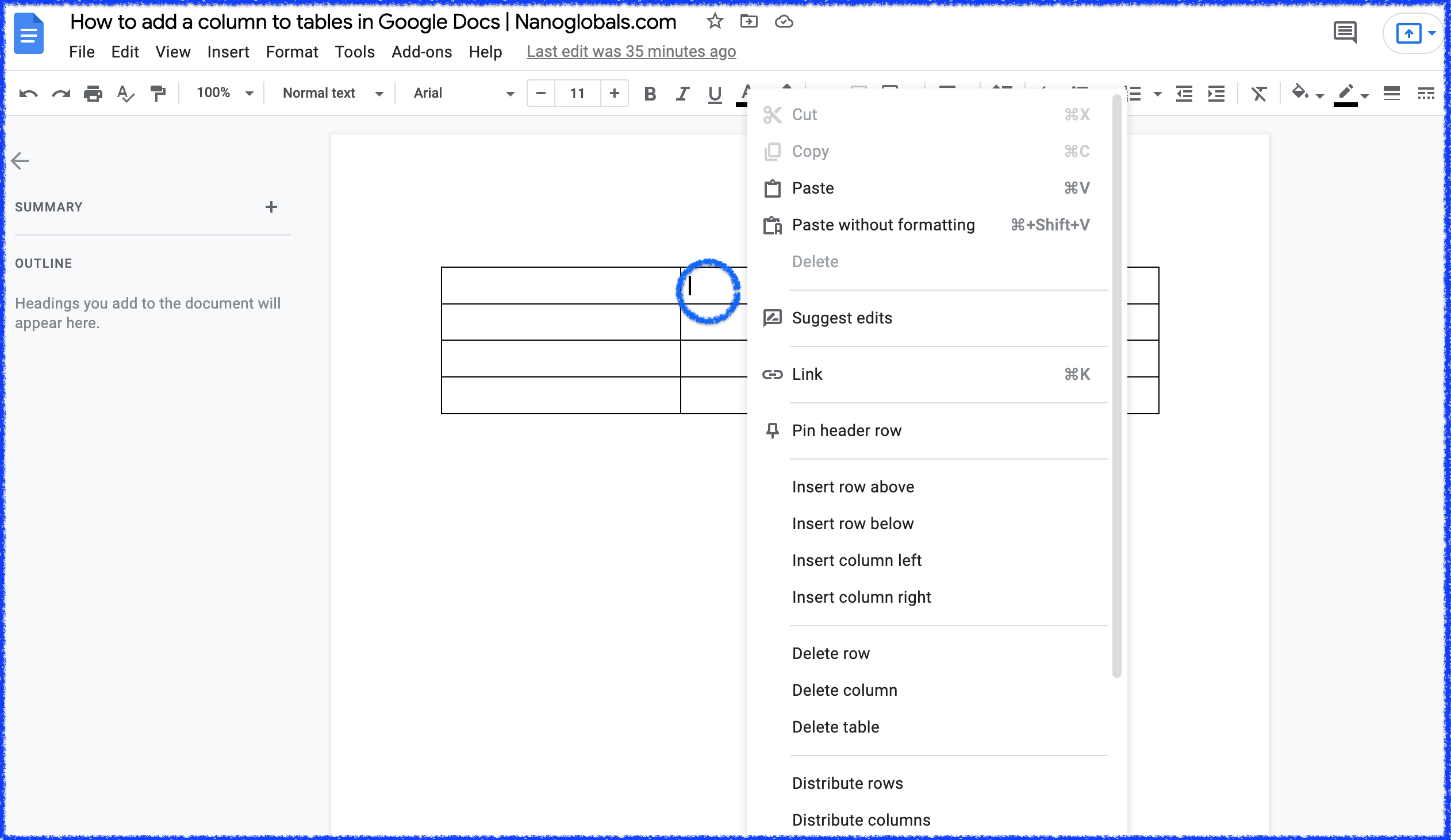
Task: Select Insert column right from context menu
Action: 861,597
